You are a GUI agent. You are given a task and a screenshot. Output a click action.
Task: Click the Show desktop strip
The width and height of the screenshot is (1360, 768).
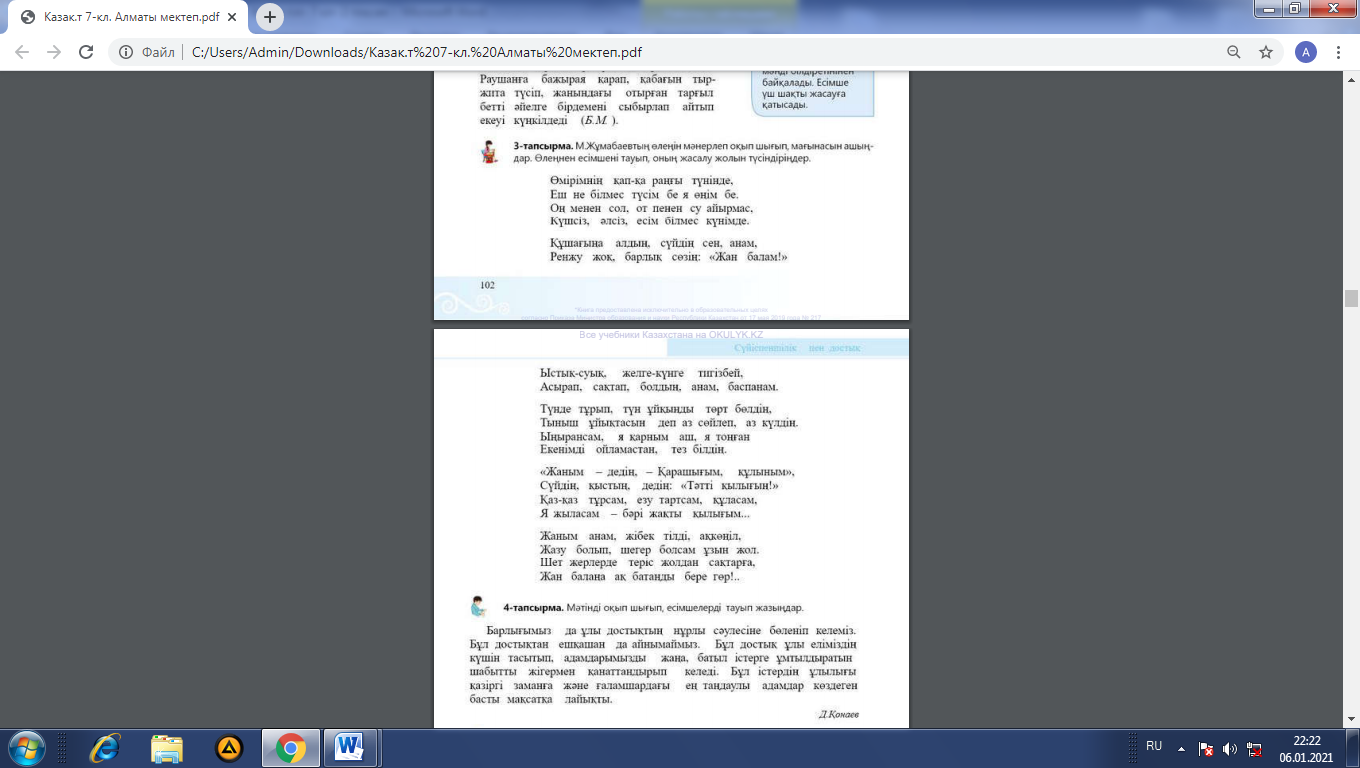[x=1352, y=748]
